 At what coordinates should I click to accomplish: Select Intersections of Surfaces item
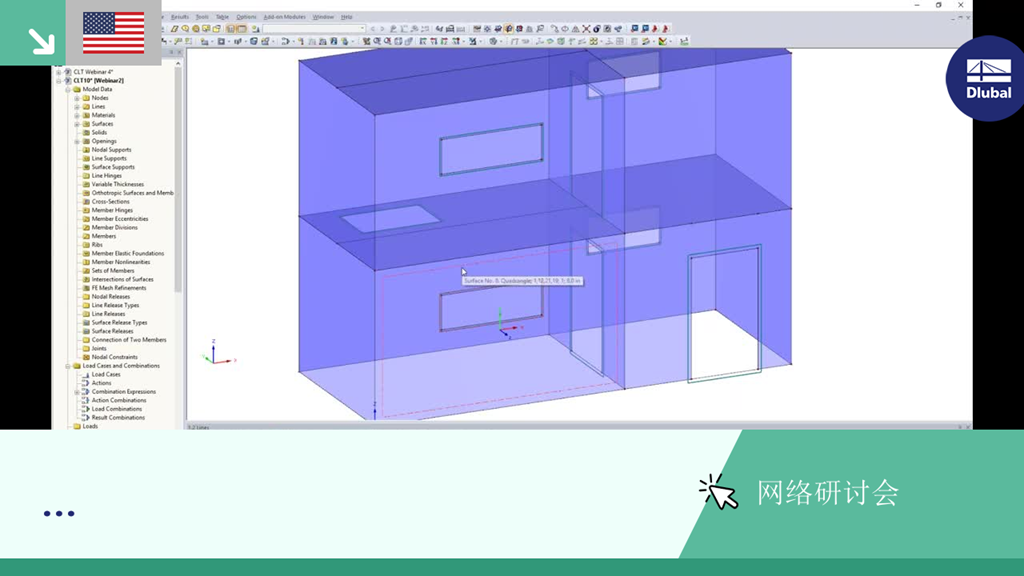pos(122,279)
